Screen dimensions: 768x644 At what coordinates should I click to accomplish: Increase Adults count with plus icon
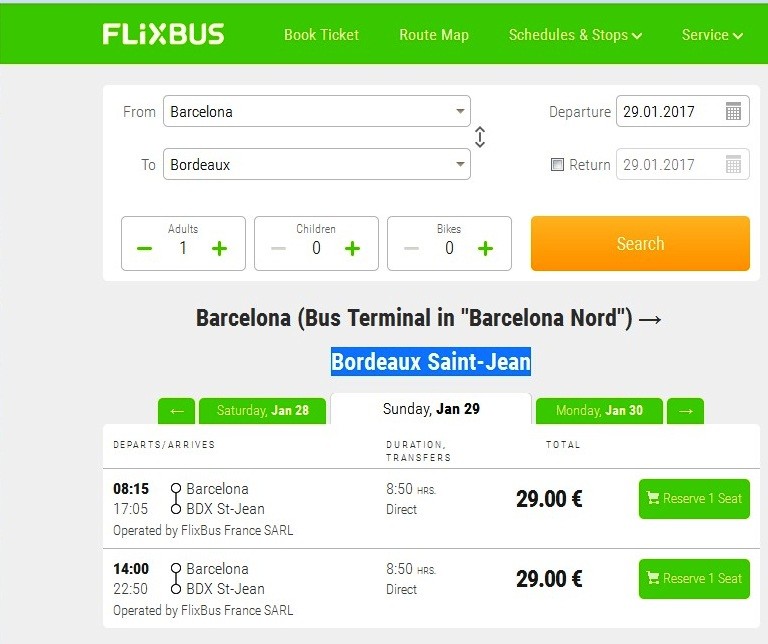219,248
